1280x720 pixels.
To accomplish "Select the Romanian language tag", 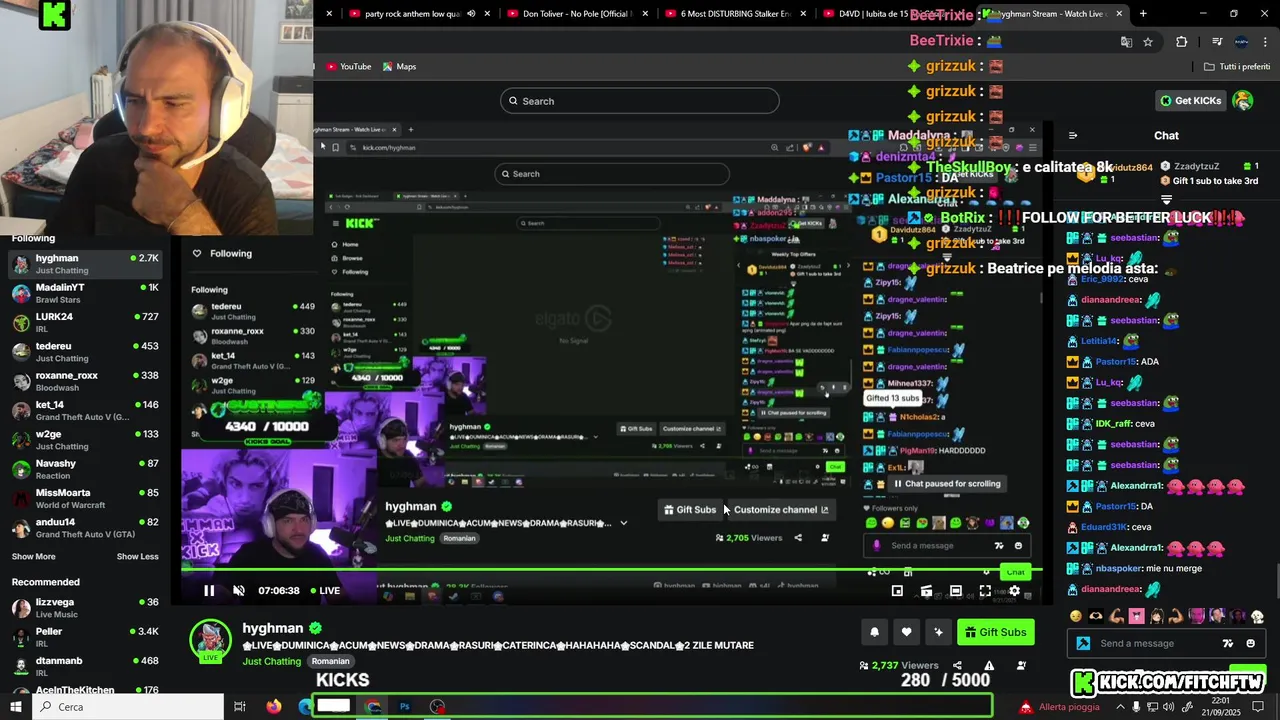I will 330,661.
